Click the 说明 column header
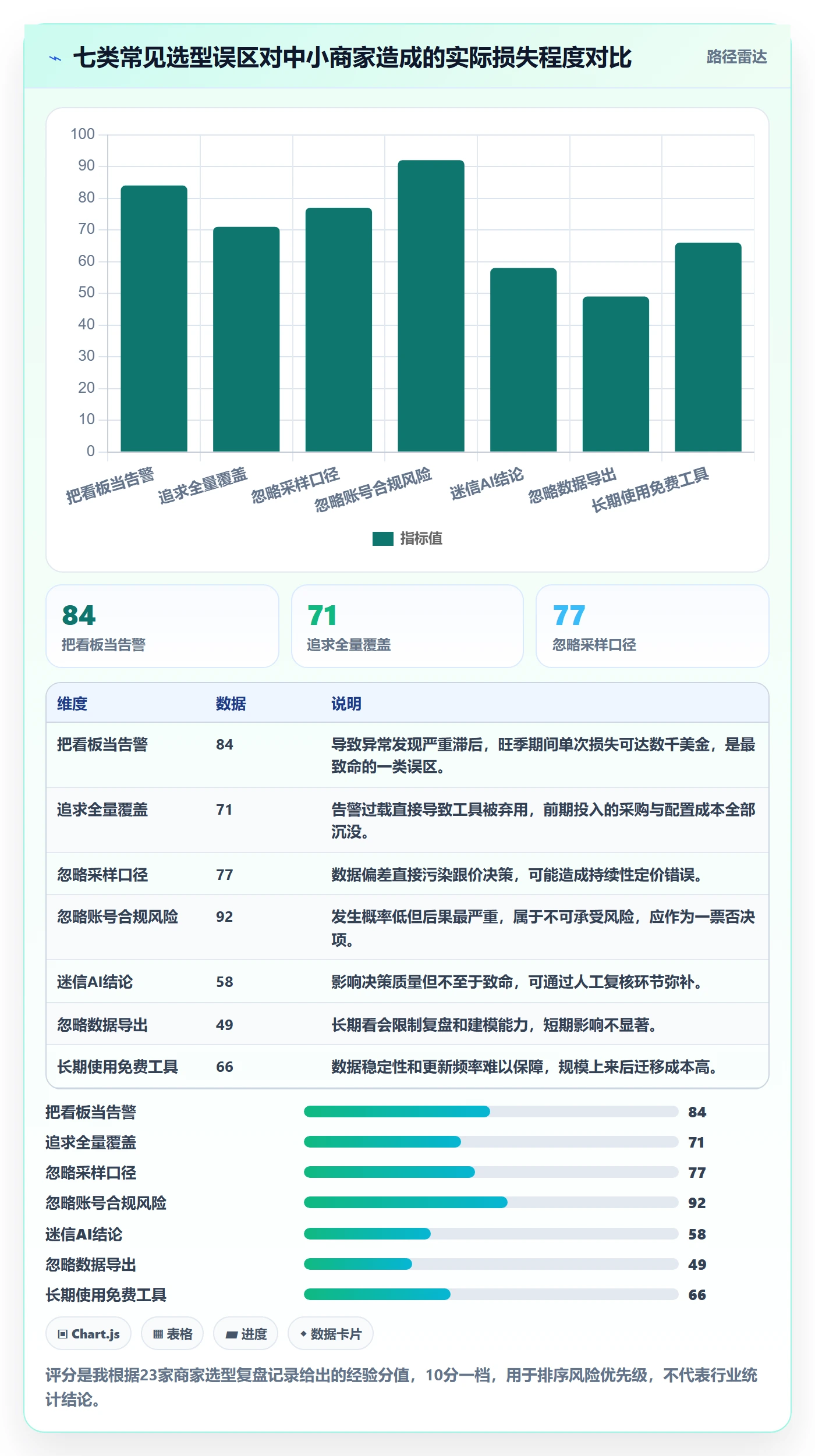The height and width of the screenshot is (1456, 815). 346,704
